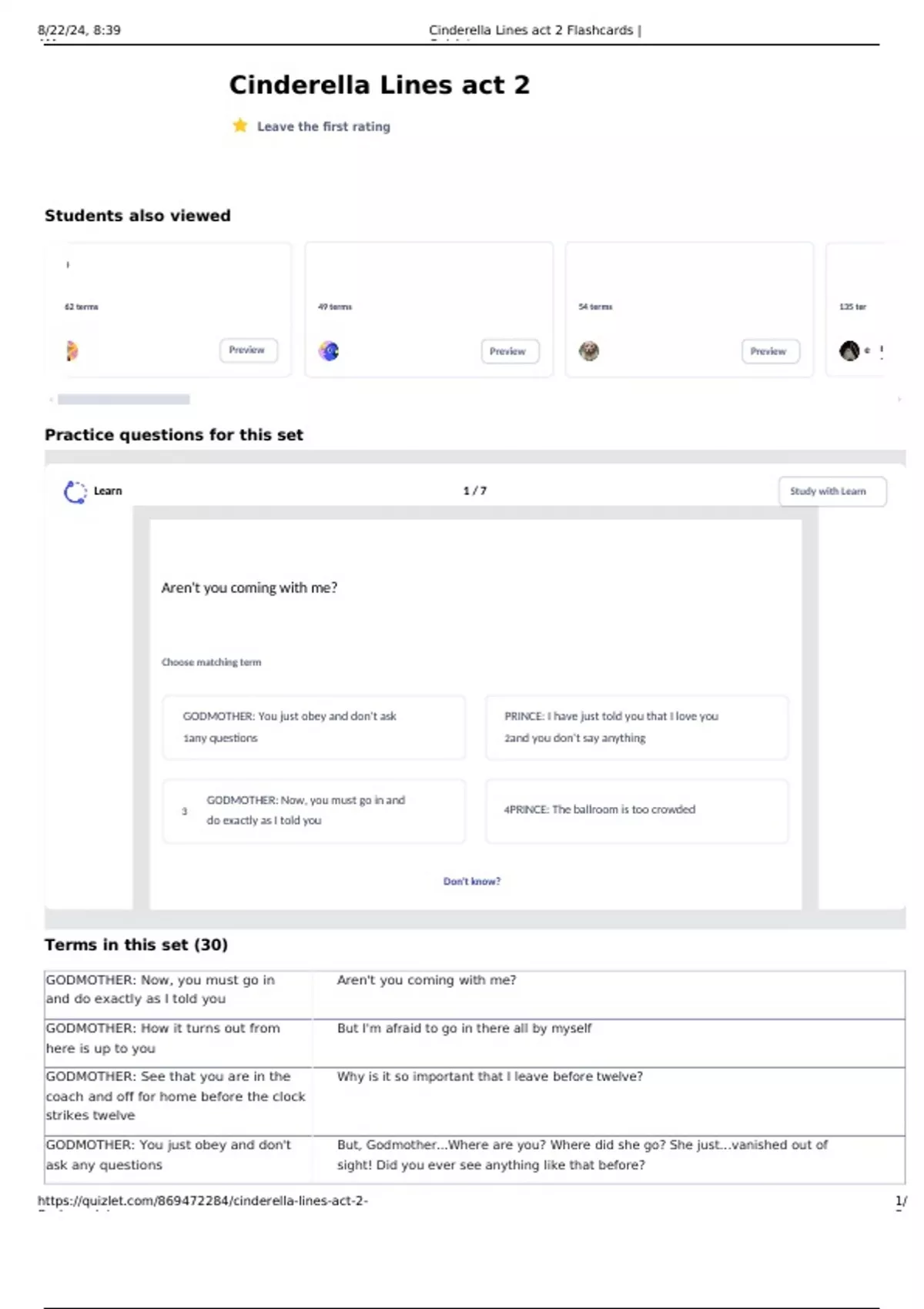Click the "Don't know?" link
This screenshot has width=924, height=1309.
(471, 881)
